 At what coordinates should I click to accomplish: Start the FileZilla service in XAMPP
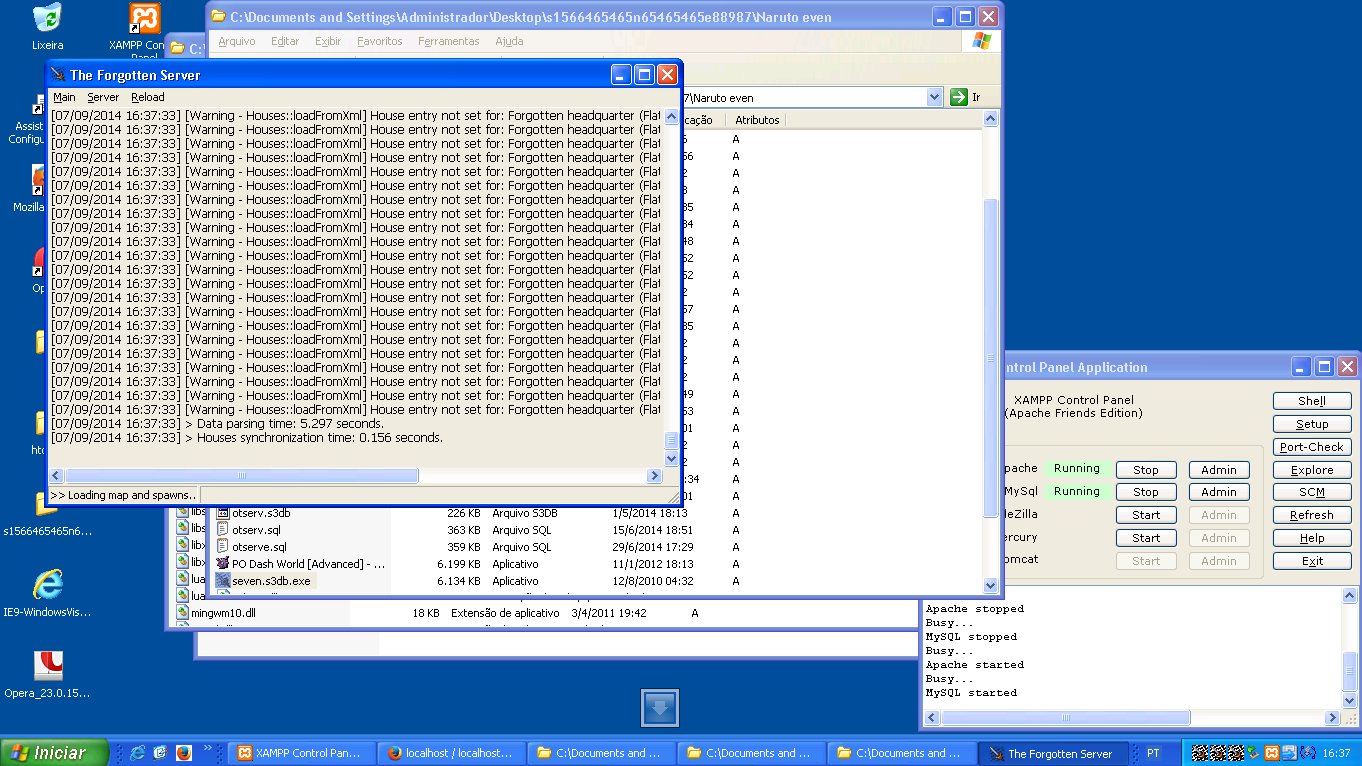[1146, 515]
